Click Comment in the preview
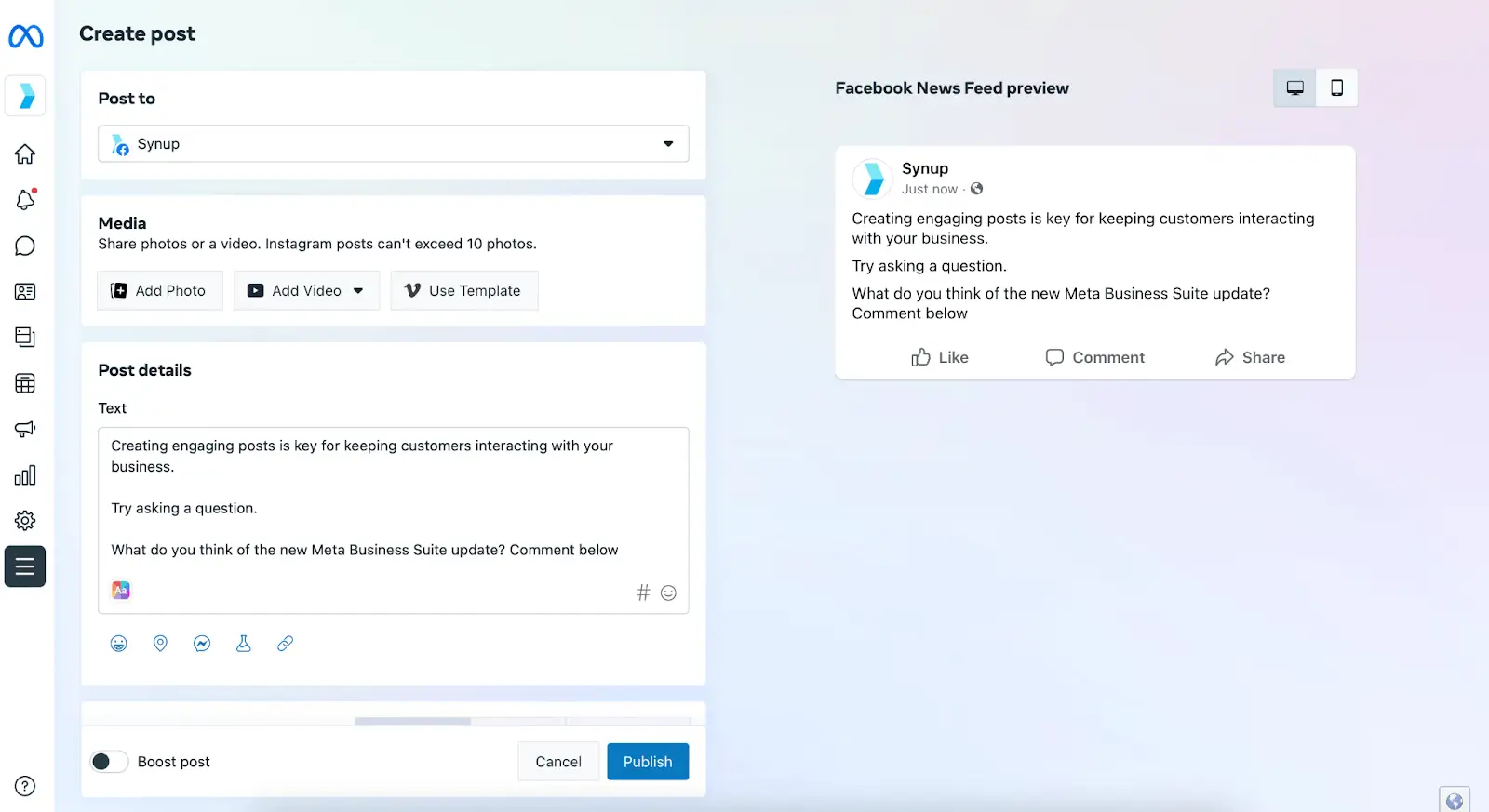Image resolution: width=1489 pixels, height=812 pixels. click(1094, 357)
